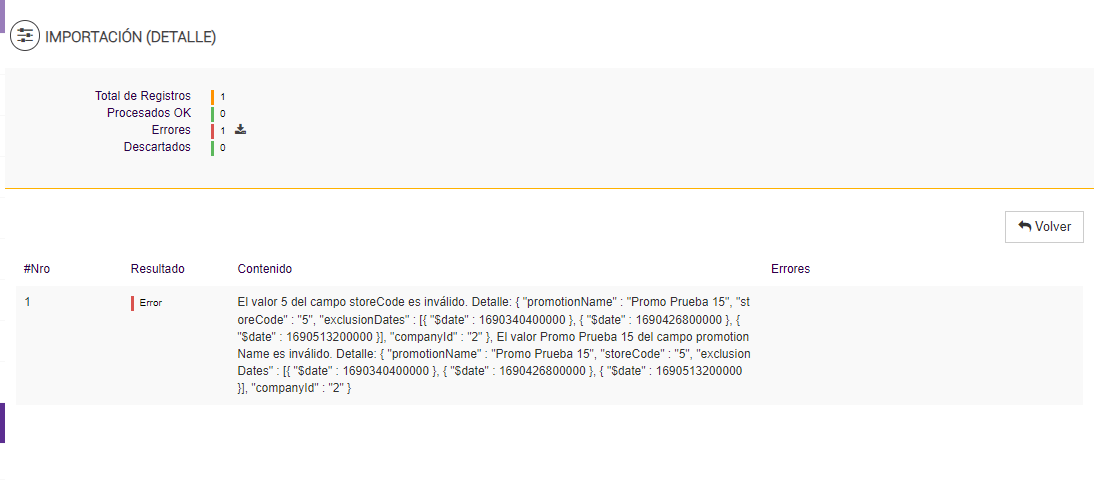The height and width of the screenshot is (480, 1094).
Task: Go back with the Volver button
Action: [1044, 227]
